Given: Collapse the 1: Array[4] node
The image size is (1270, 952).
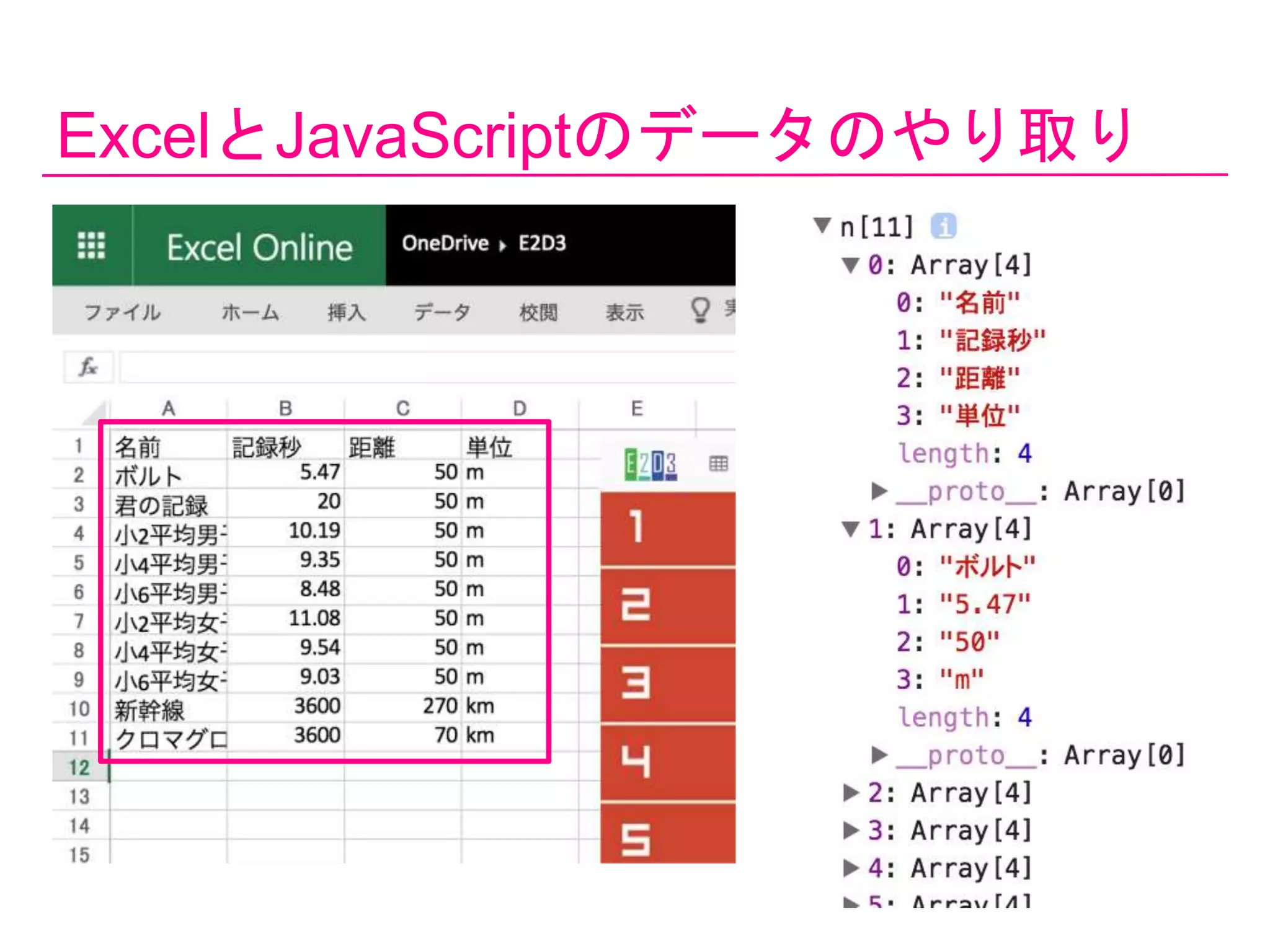Looking at the screenshot, I should point(851,529).
